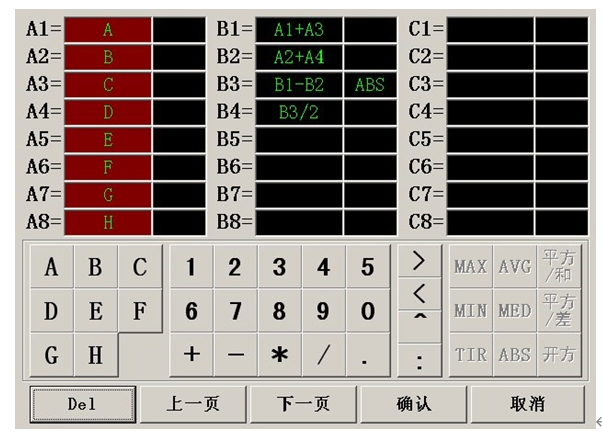
Task: Insert the division slash operator
Action: pos(324,355)
